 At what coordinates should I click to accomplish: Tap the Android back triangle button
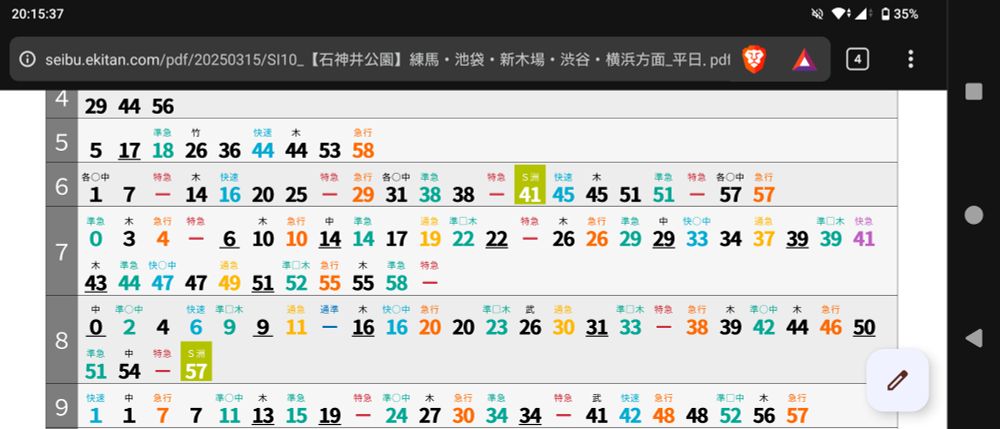(973, 338)
